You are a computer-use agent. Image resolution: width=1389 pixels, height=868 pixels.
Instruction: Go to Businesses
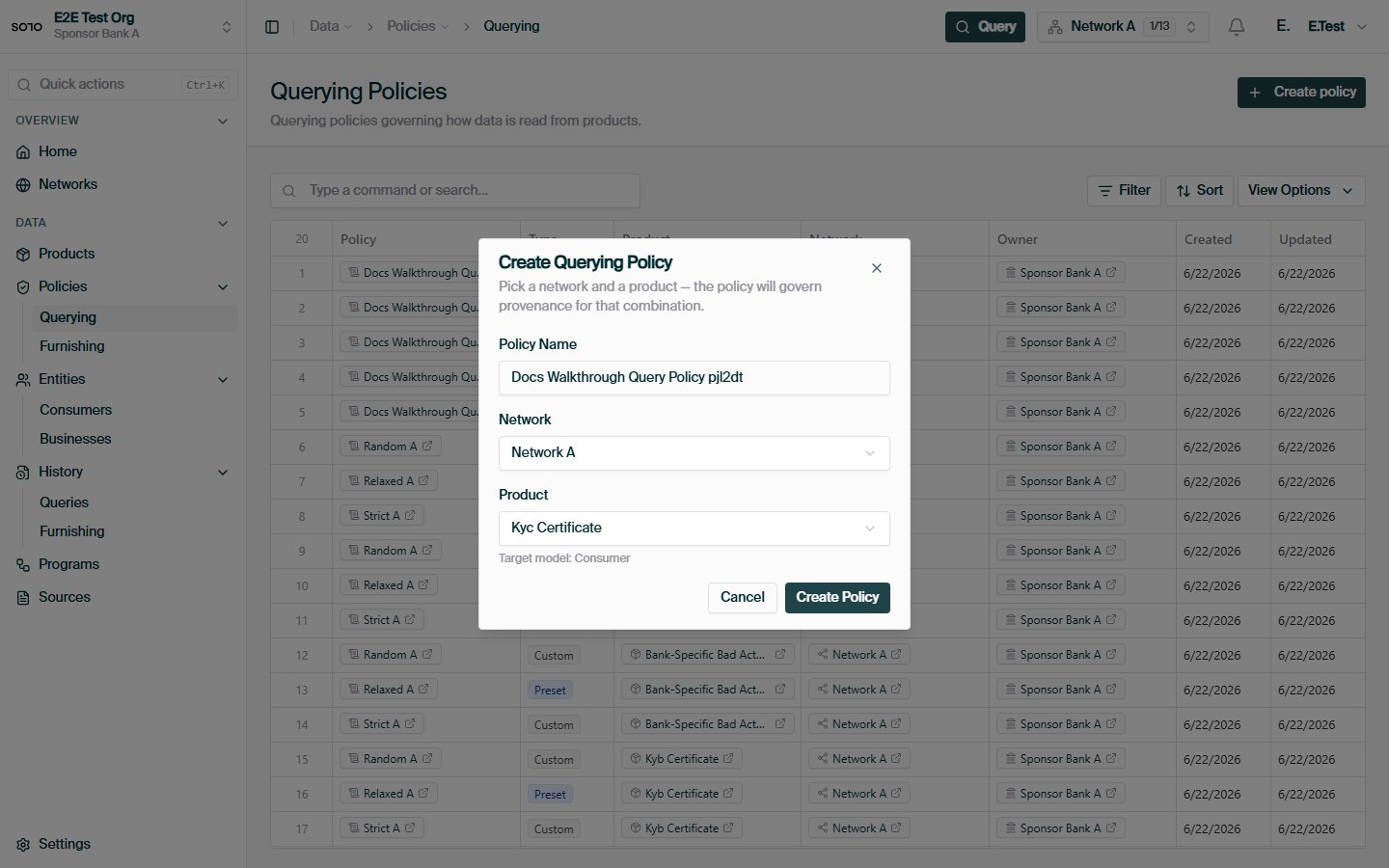(x=134, y=439)
